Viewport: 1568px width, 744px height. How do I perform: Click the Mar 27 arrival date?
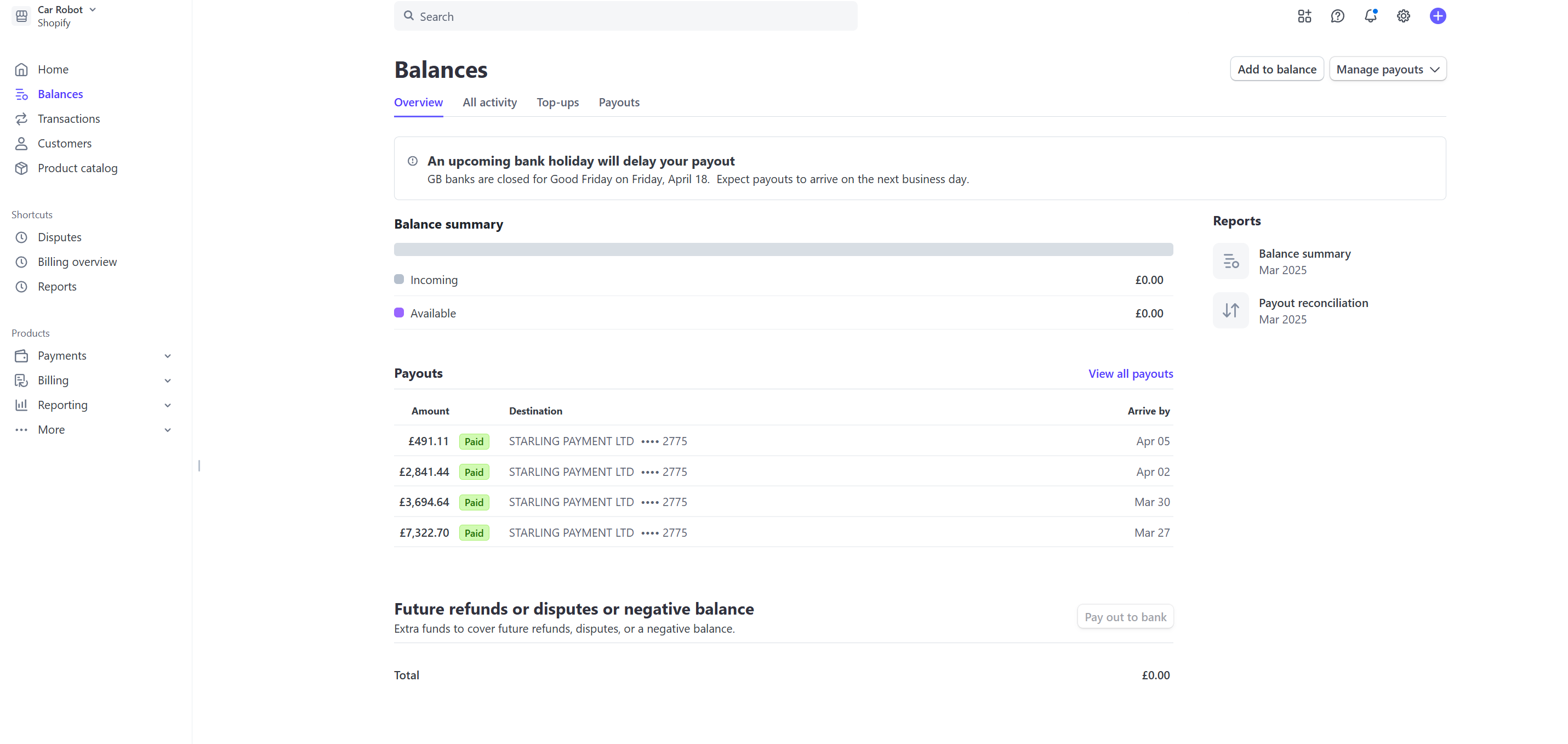coord(1151,533)
